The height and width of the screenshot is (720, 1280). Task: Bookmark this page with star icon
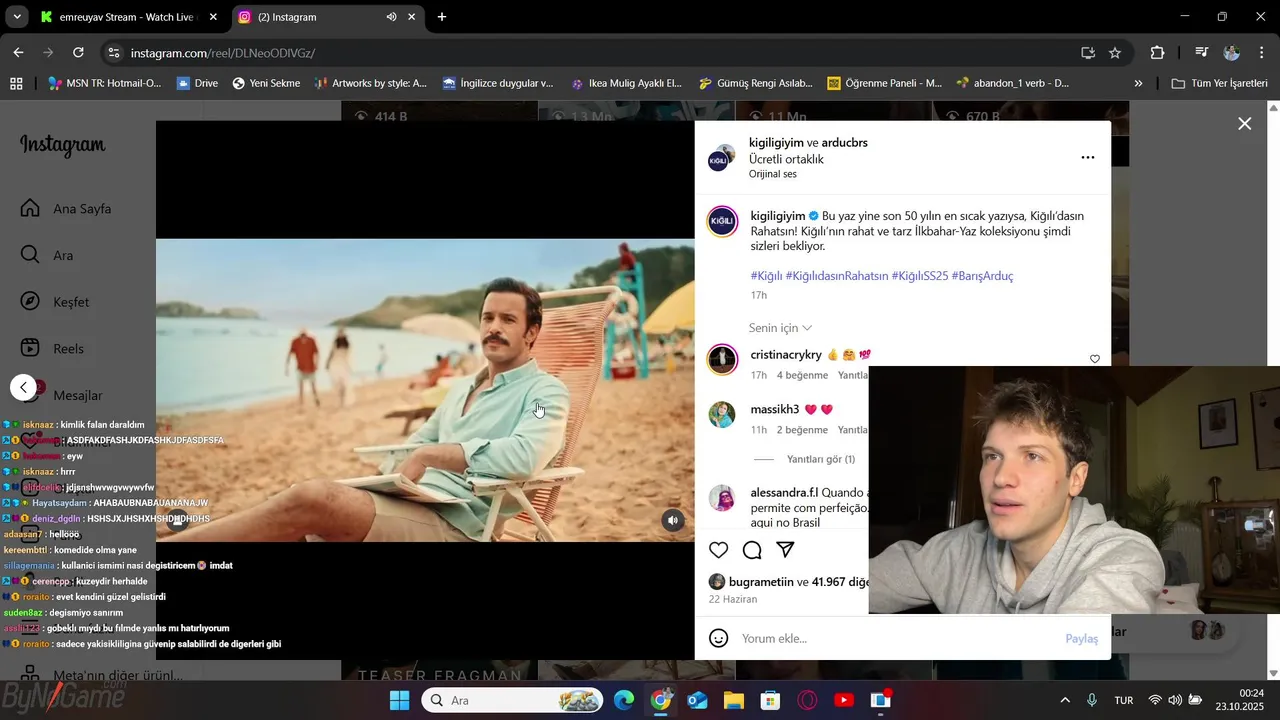pos(1115,53)
